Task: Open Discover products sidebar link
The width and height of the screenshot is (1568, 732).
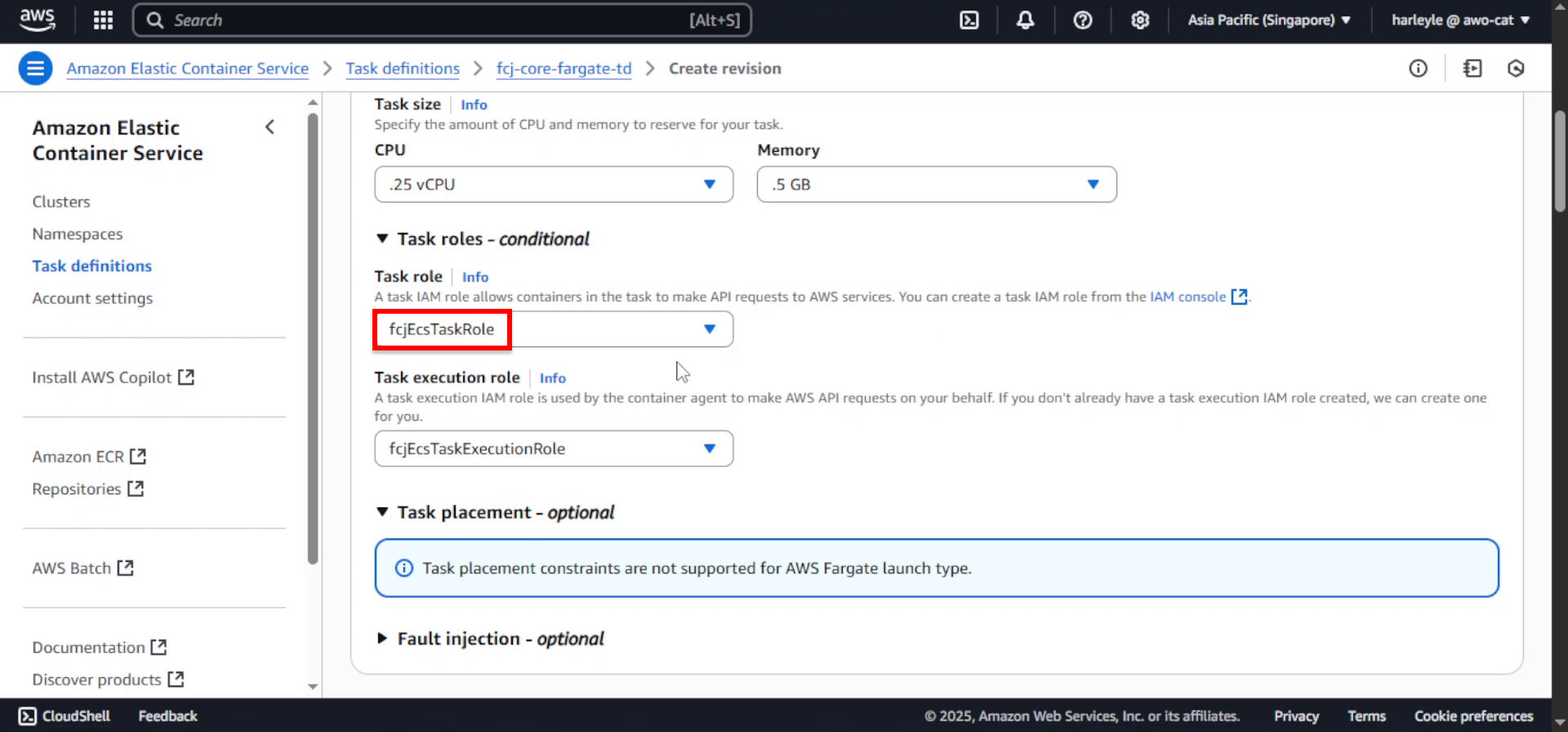Action: tap(108, 680)
